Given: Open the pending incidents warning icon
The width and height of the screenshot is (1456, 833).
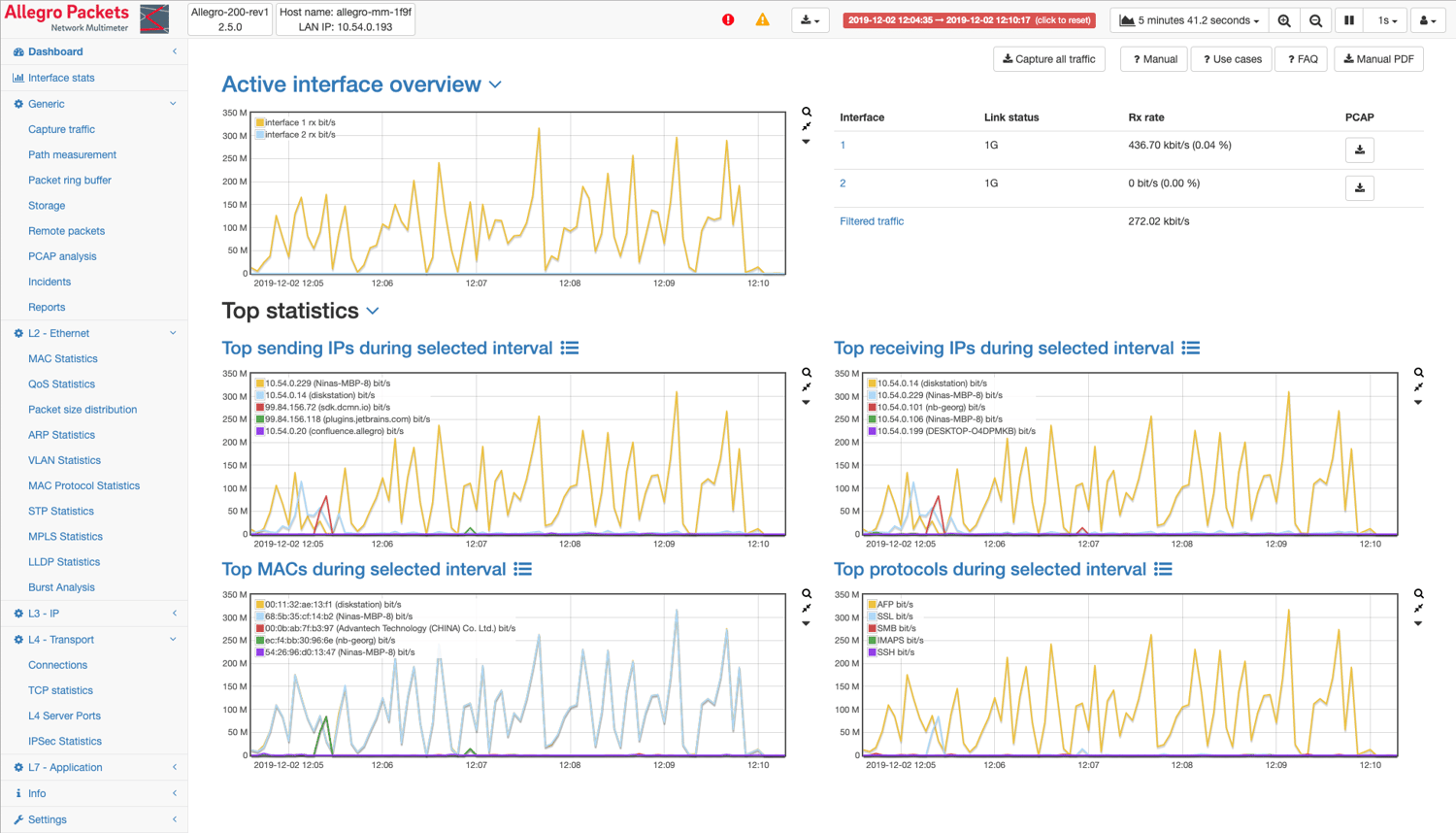Looking at the screenshot, I should [x=763, y=18].
